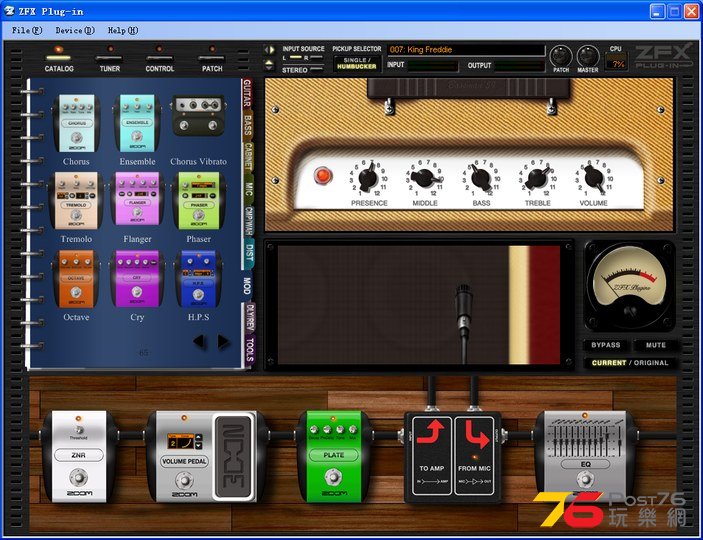Screen dimensions: 703x540
Task: Open the TUNER view
Action: click(x=109, y=59)
